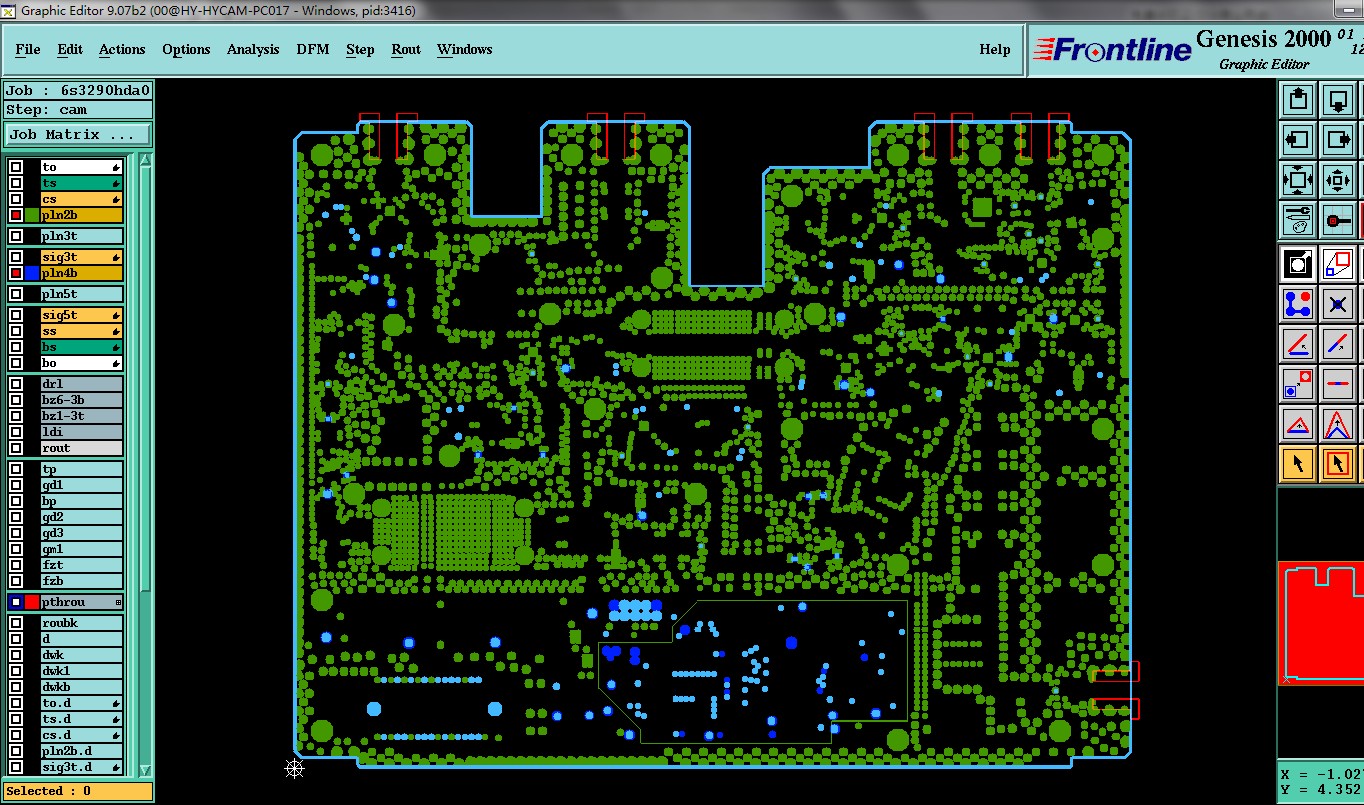Image resolution: width=1364 pixels, height=805 pixels.
Task: Click the Help menu button
Action: pyautogui.click(x=995, y=49)
